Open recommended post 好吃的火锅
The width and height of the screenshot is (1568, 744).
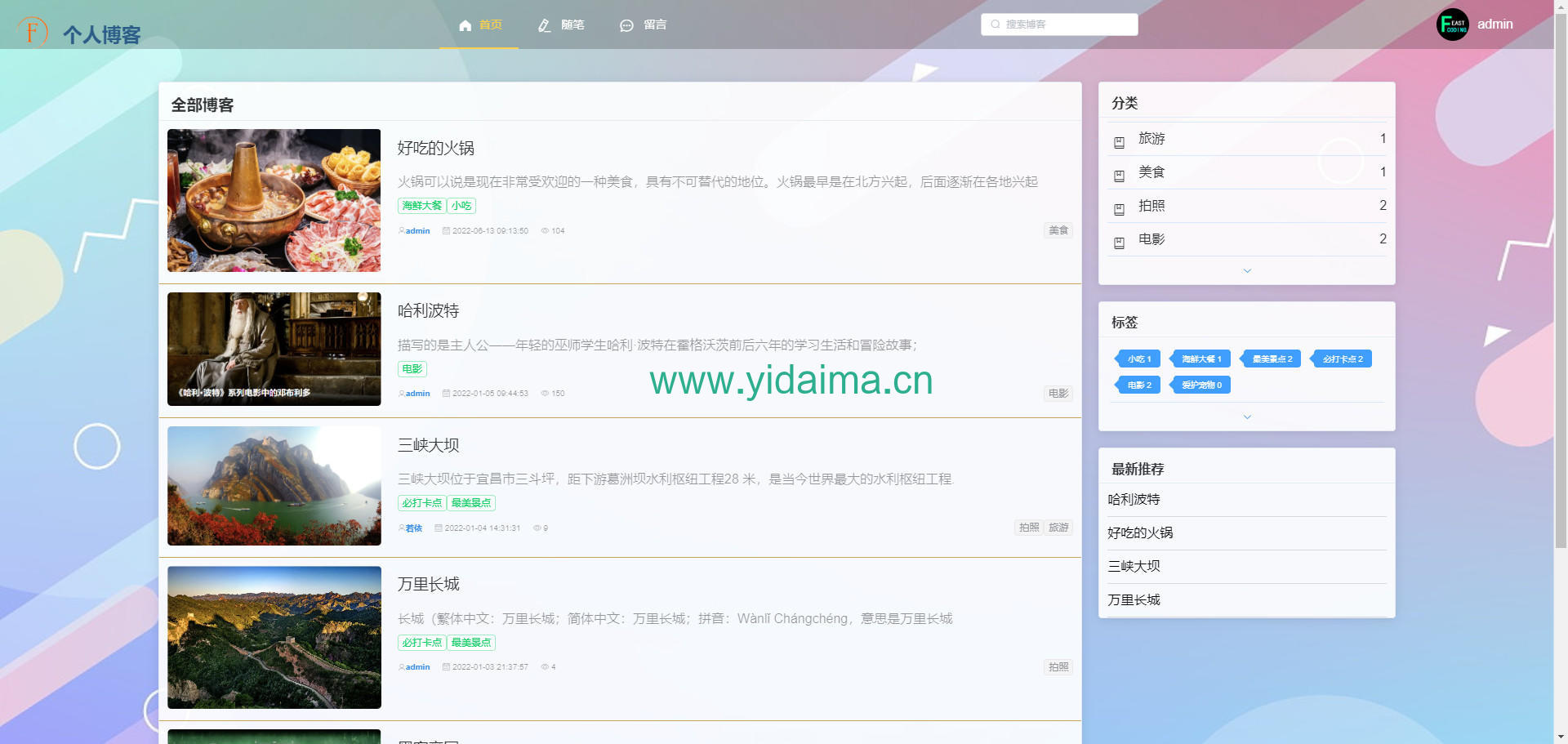tap(1140, 533)
